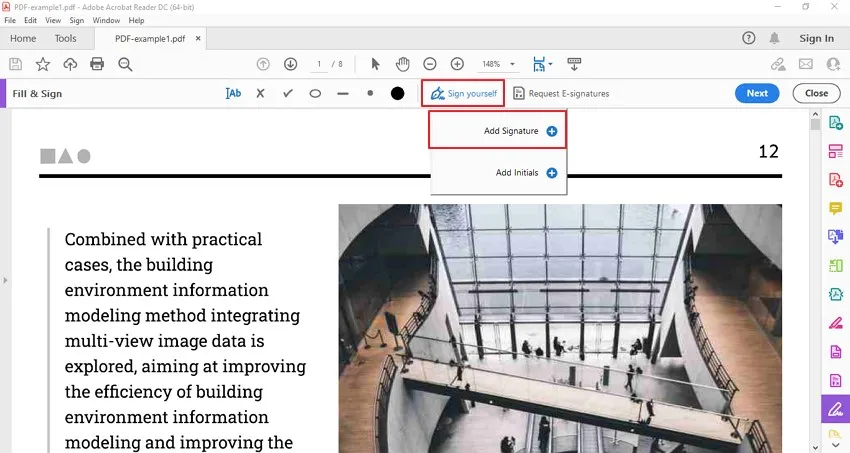Open the View menu
This screenshot has width=850, height=453.
53,20
